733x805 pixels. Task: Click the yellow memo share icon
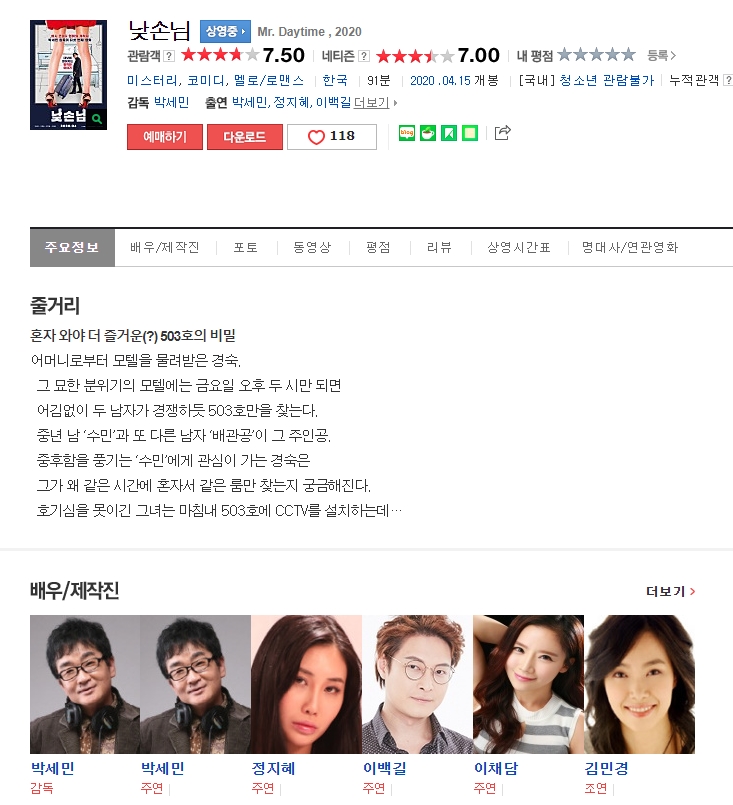coord(470,133)
